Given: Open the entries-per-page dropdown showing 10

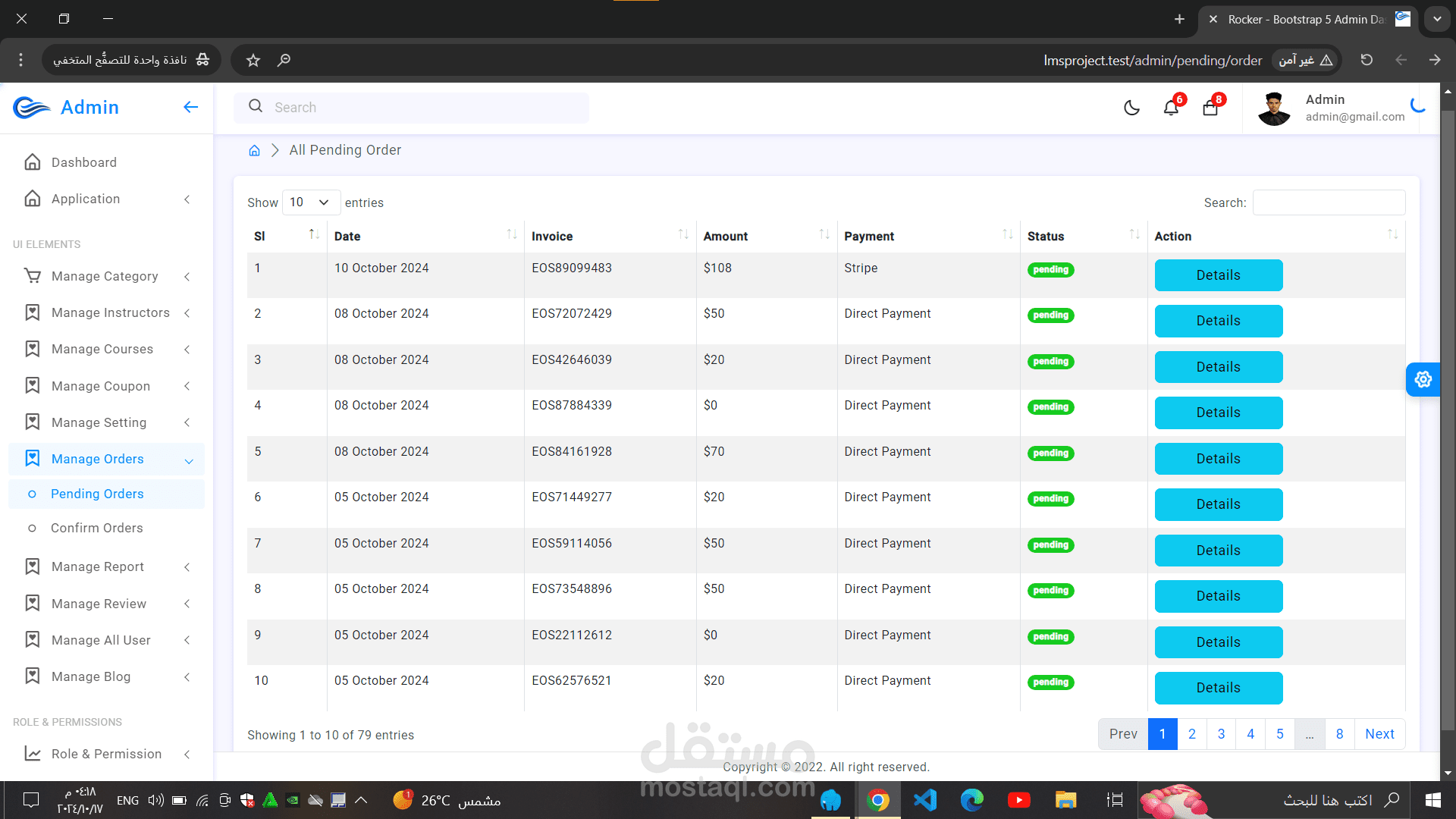Looking at the screenshot, I should point(311,202).
